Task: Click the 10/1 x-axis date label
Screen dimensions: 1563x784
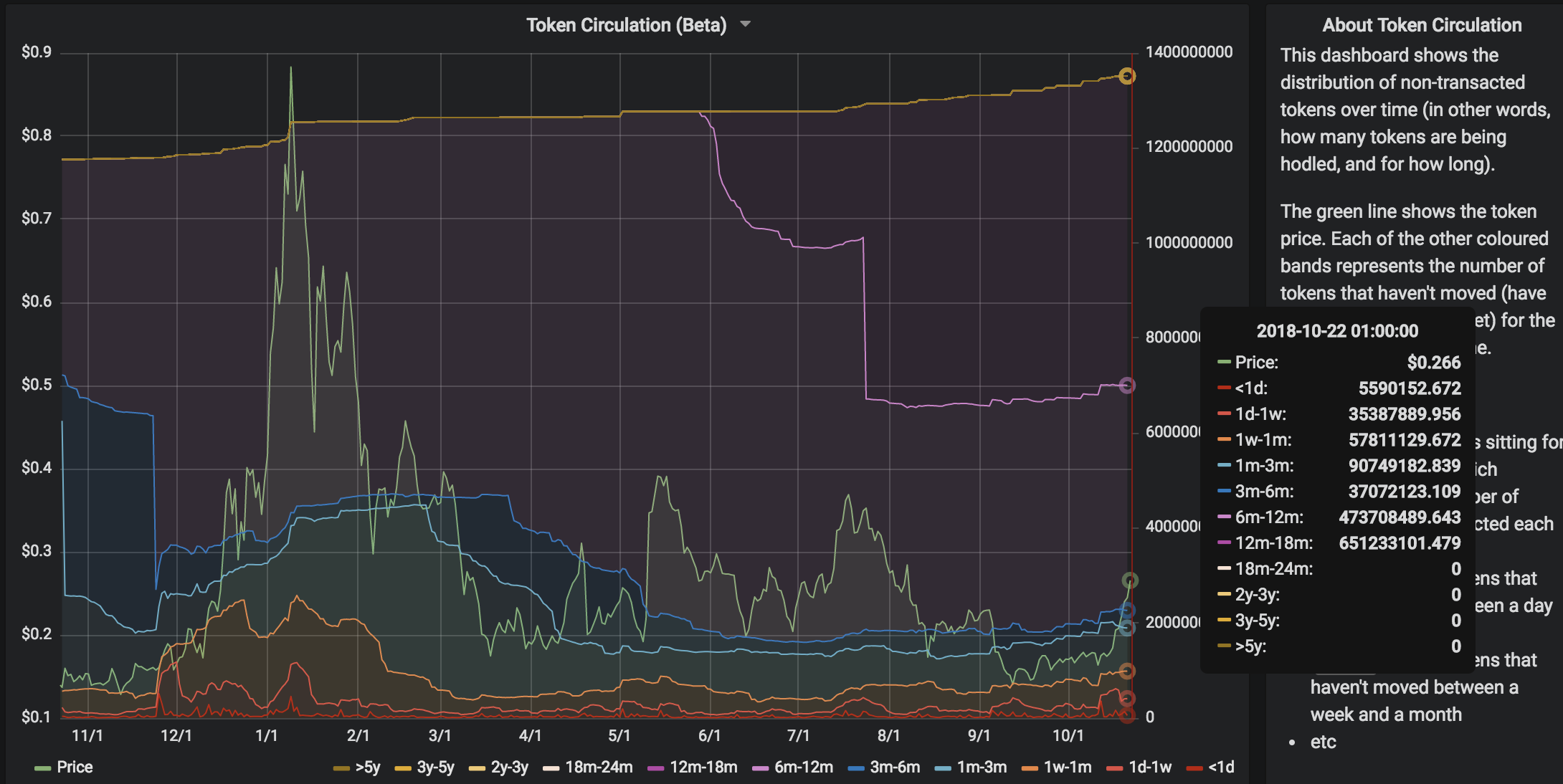Action: (1068, 735)
